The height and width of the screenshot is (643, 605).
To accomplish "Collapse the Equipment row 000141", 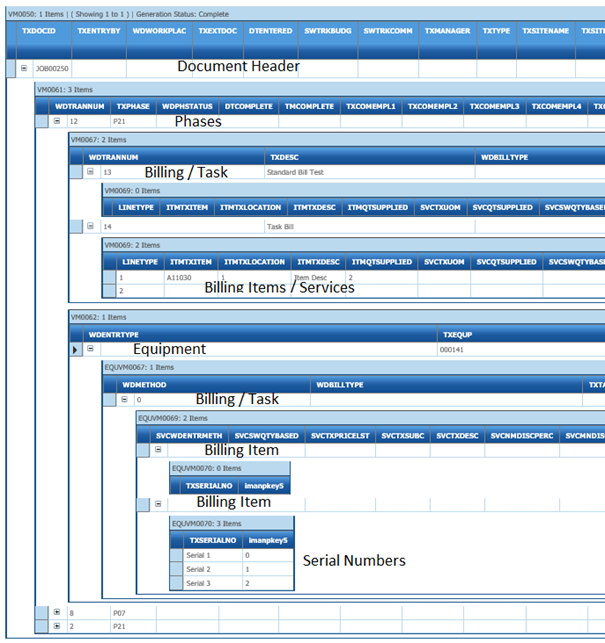I will coord(91,350).
